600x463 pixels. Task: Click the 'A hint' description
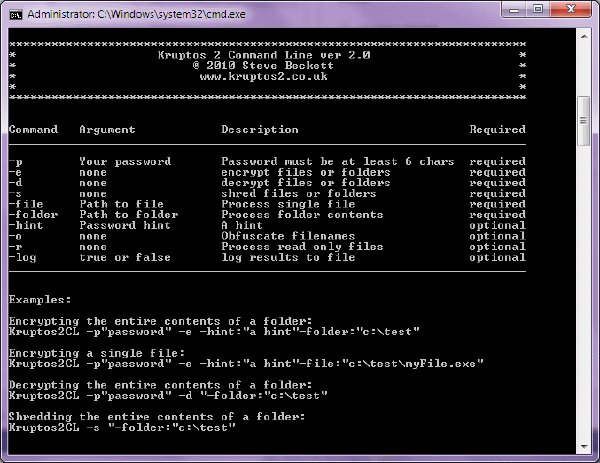242,225
